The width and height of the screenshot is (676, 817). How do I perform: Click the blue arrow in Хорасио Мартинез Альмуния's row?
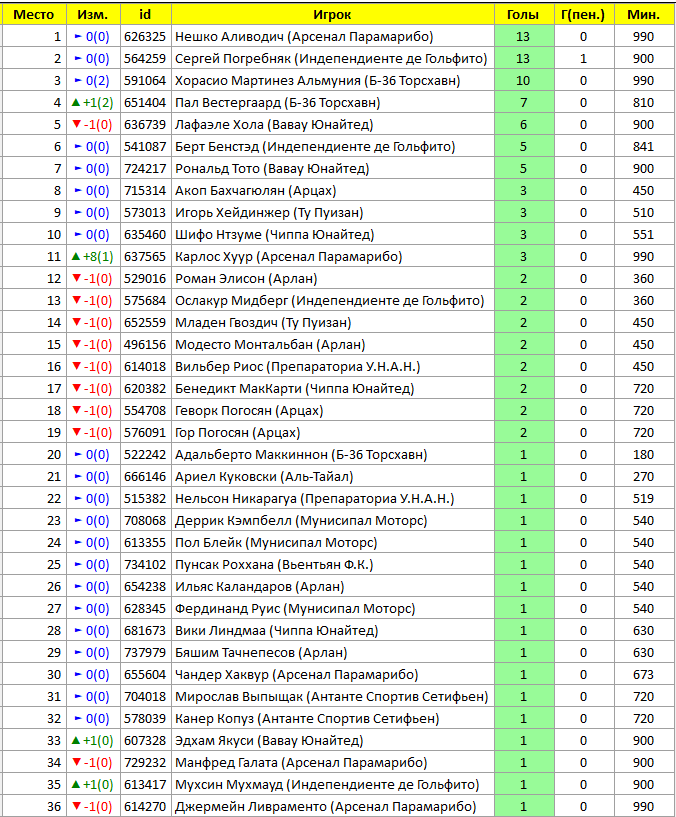pyautogui.click(x=78, y=81)
